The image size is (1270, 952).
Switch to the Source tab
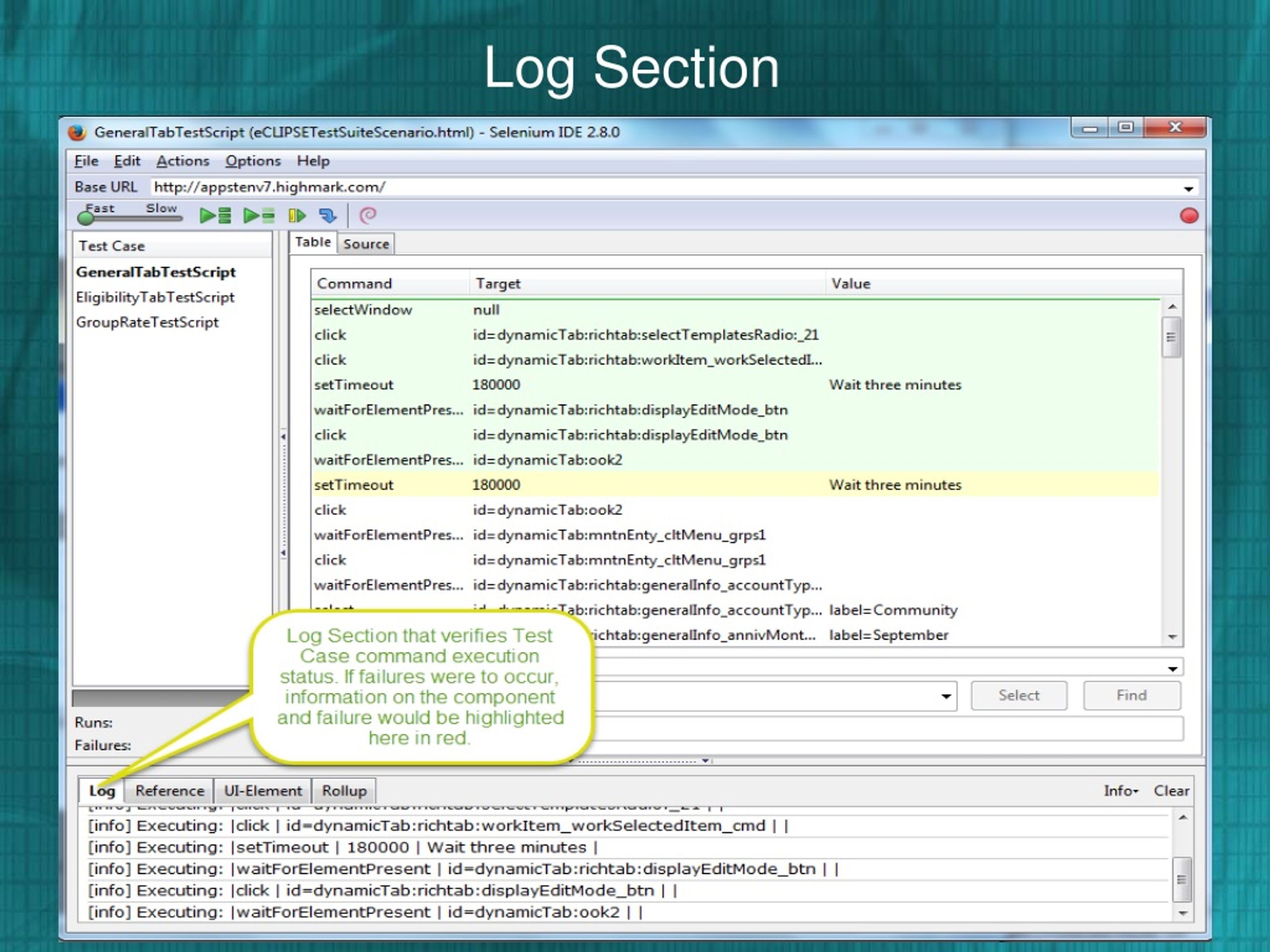(x=366, y=244)
